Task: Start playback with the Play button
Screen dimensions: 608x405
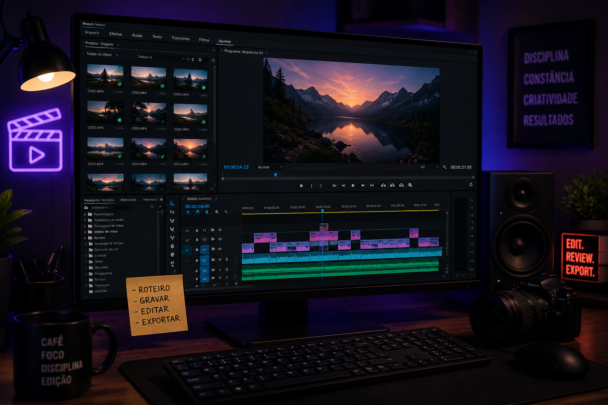Action: pyautogui.click(x=353, y=185)
